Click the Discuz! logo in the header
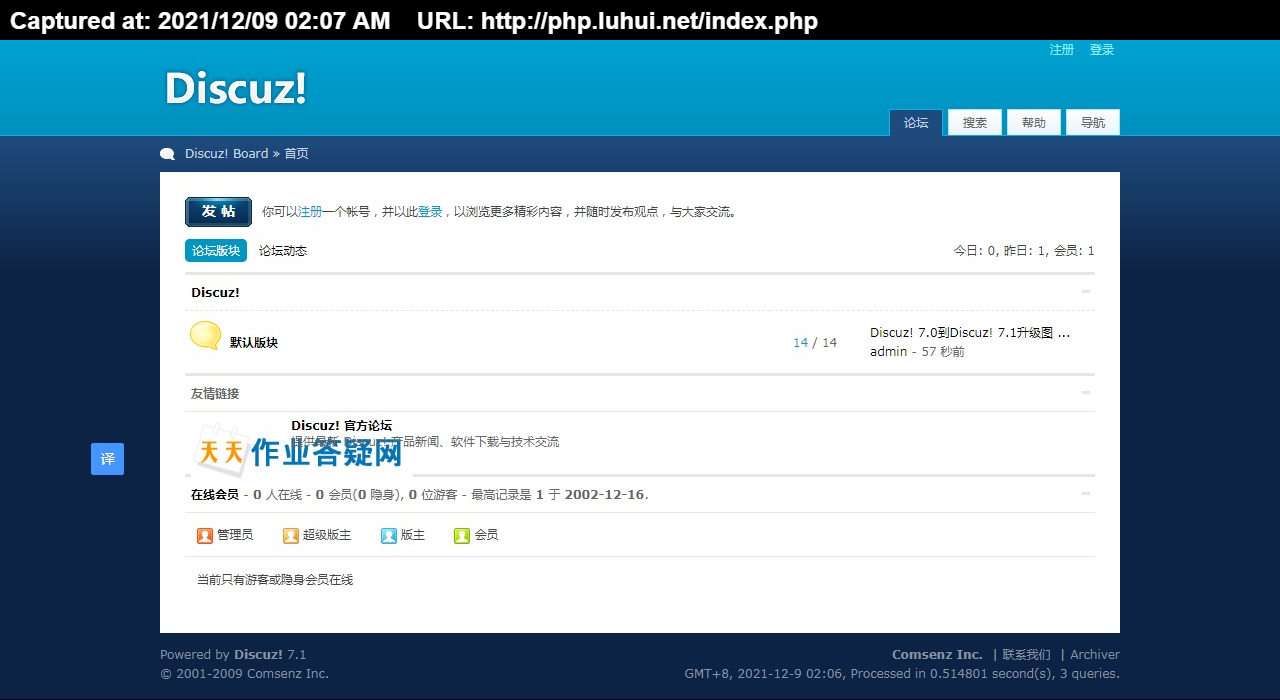1280x700 pixels. click(236, 88)
